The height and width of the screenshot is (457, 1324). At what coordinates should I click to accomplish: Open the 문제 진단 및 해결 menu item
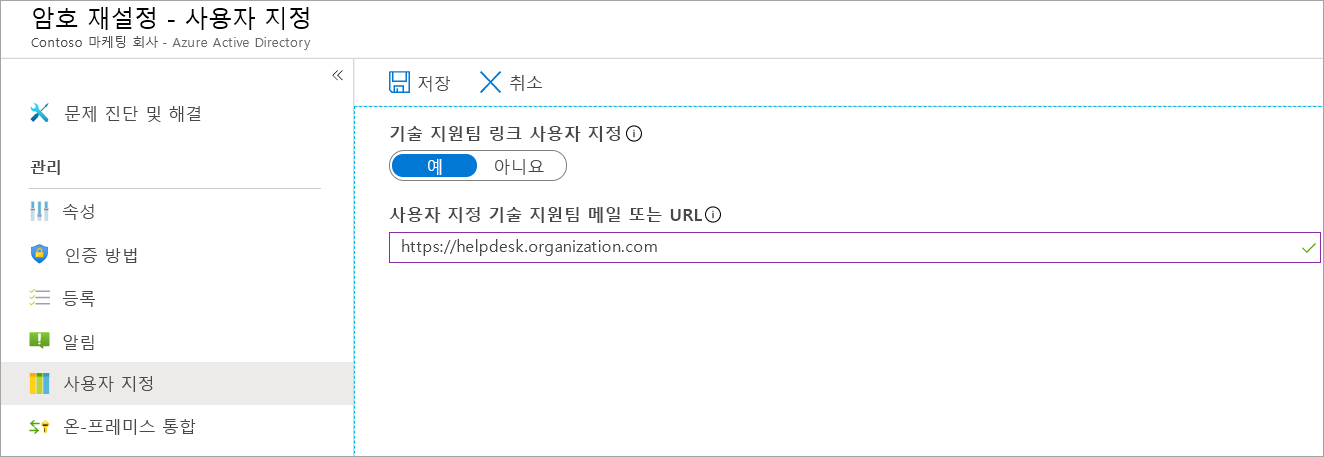[133, 113]
